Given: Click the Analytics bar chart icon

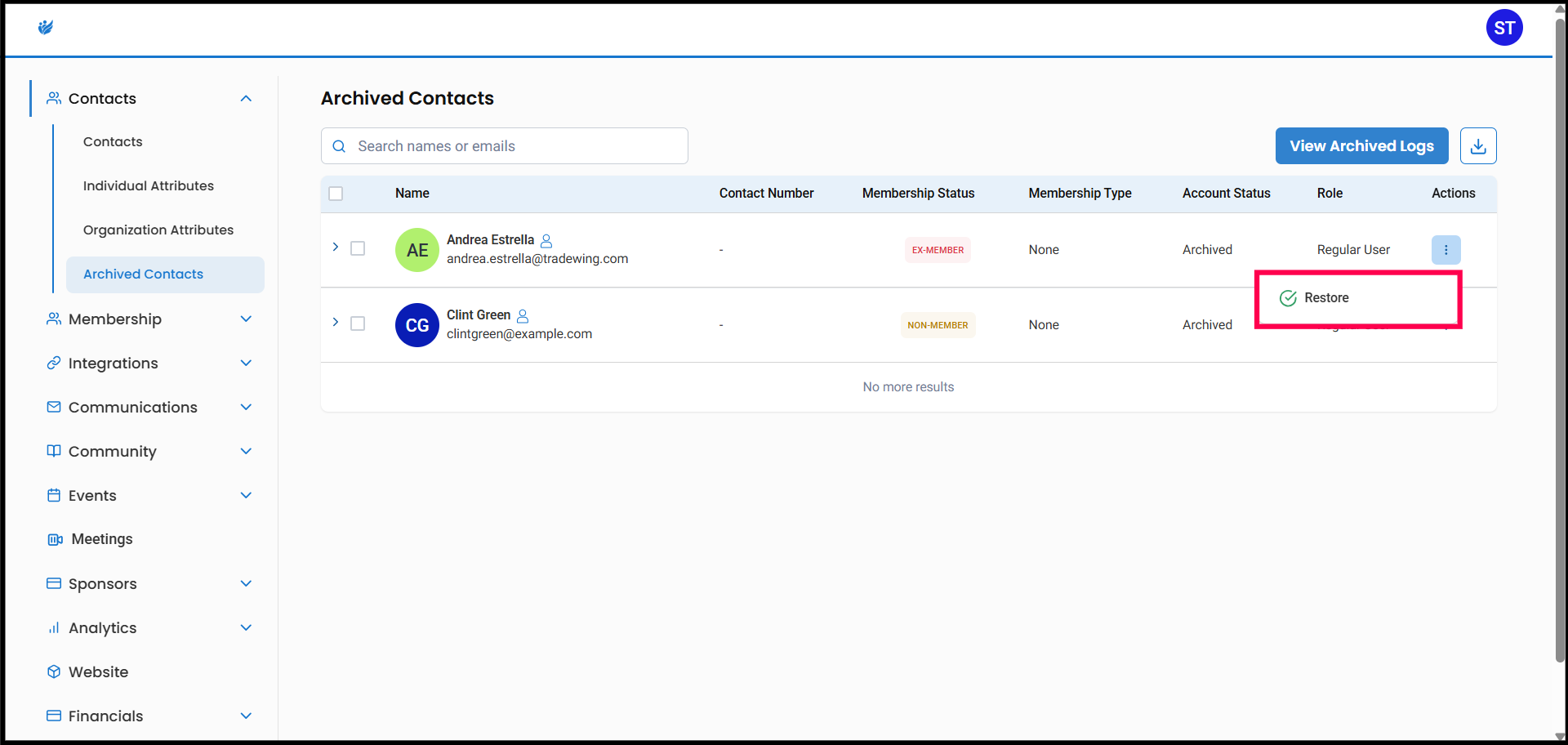Looking at the screenshot, I should click(54, 627).
